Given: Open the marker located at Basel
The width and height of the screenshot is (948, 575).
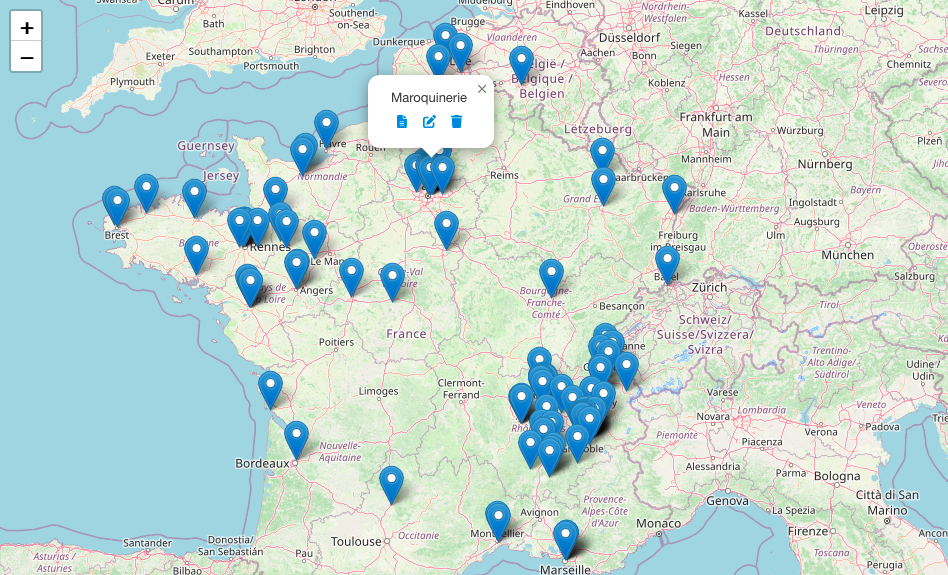Looking at the screenshot, I should [667, 264].
